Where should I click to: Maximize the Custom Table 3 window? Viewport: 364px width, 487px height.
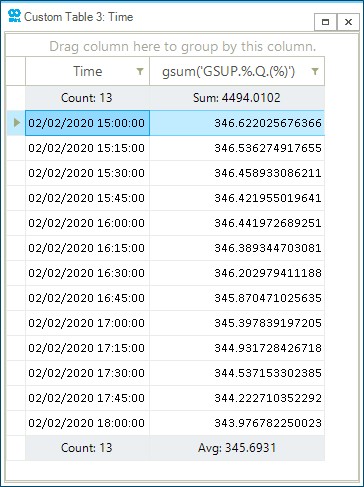(x=325, y=22)
